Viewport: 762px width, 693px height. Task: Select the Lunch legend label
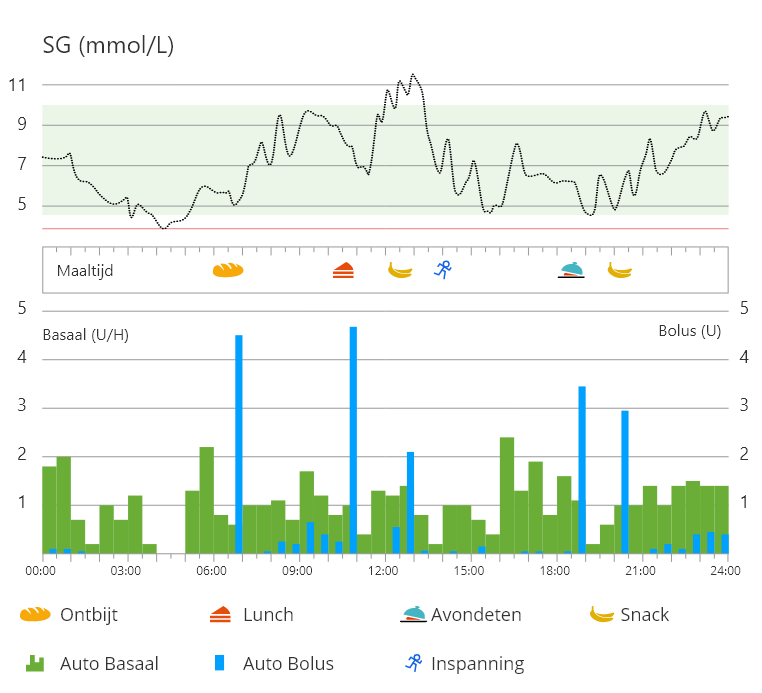(x=268, y=614)
